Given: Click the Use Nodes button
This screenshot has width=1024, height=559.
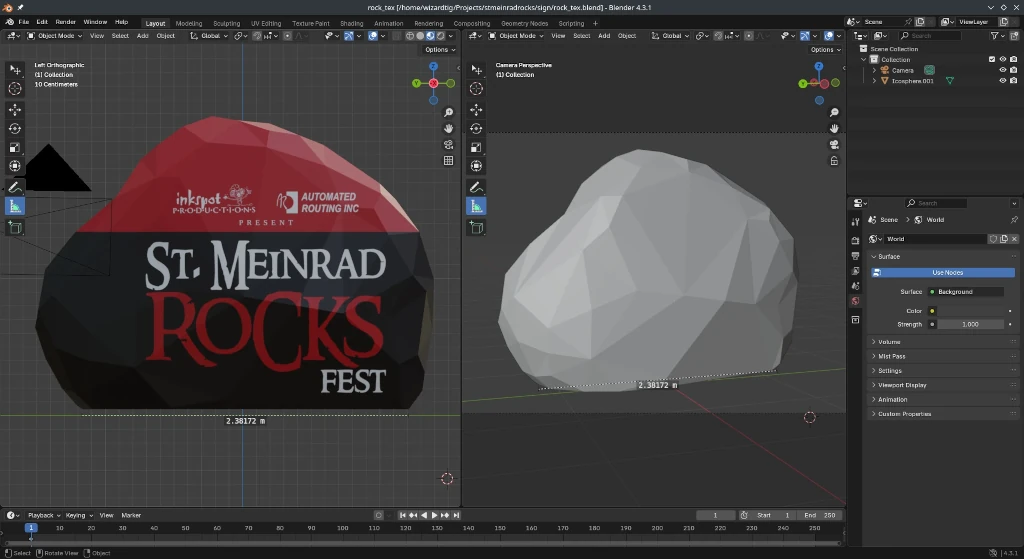Looking at the screenshot, I should (x=944, y=272).
